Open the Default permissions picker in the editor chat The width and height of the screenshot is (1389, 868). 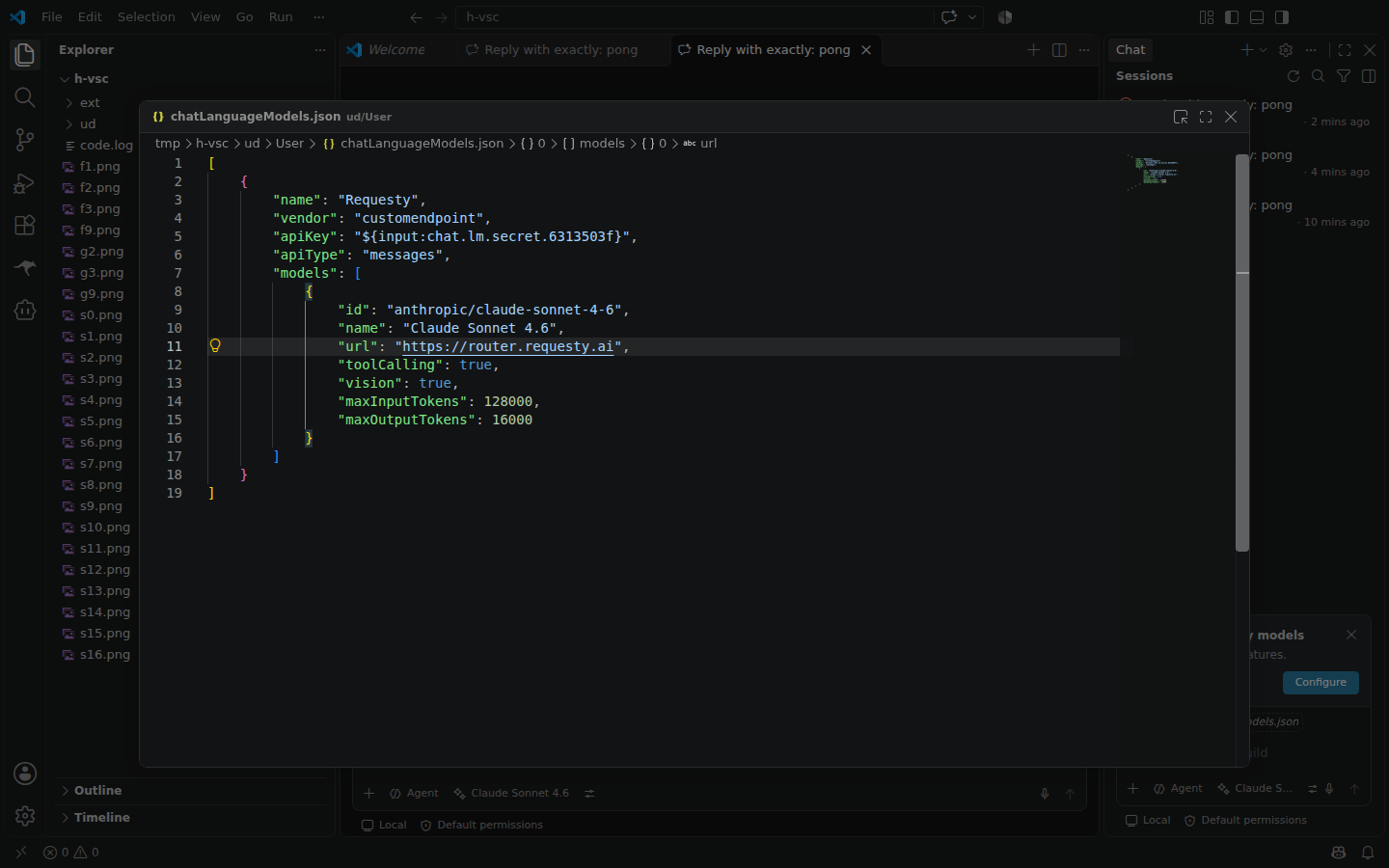click(481, 826)
